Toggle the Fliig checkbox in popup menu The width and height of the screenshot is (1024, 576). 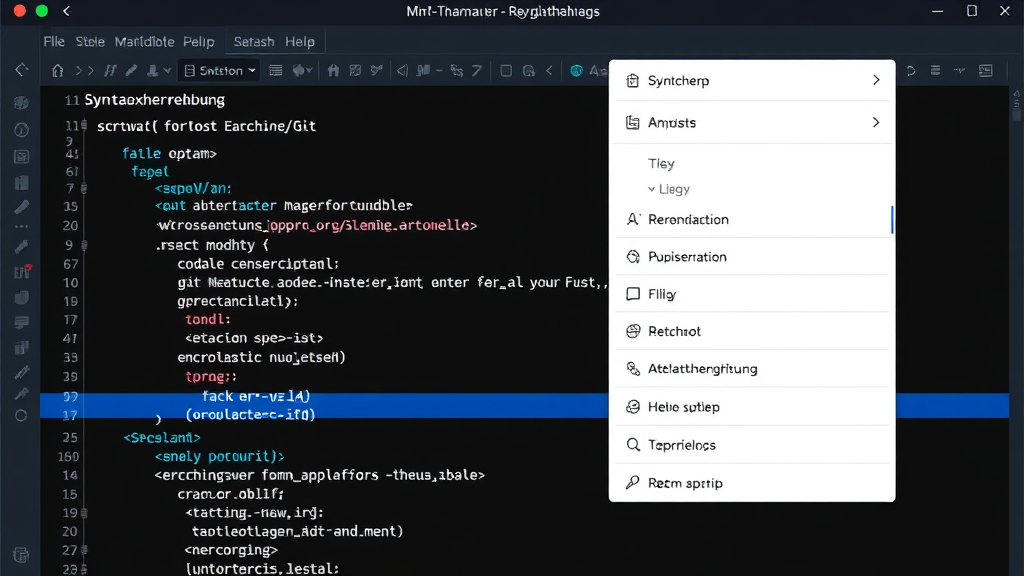point(632,294)
